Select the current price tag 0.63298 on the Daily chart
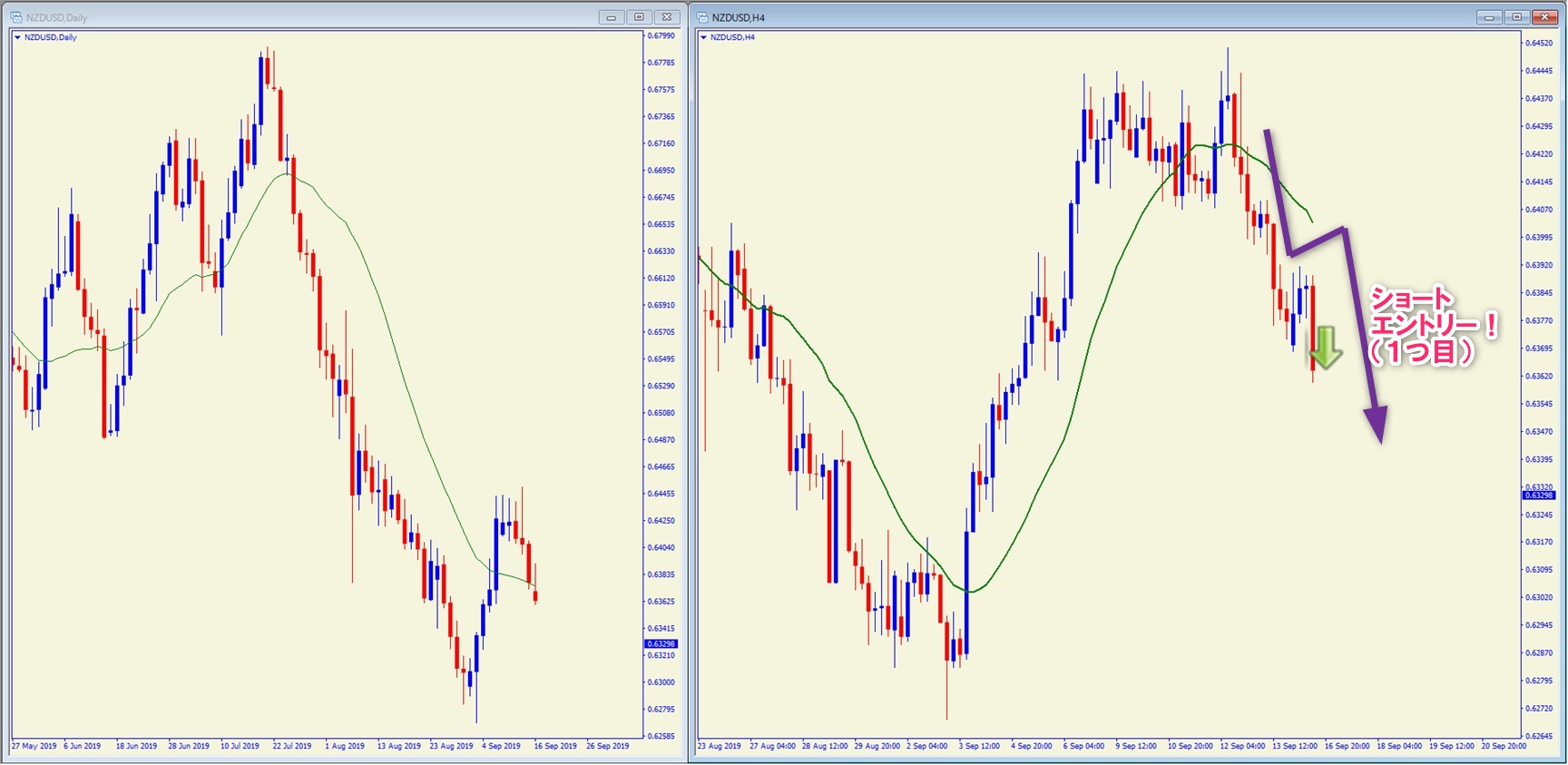1568x765 pixels. point(661,644)
